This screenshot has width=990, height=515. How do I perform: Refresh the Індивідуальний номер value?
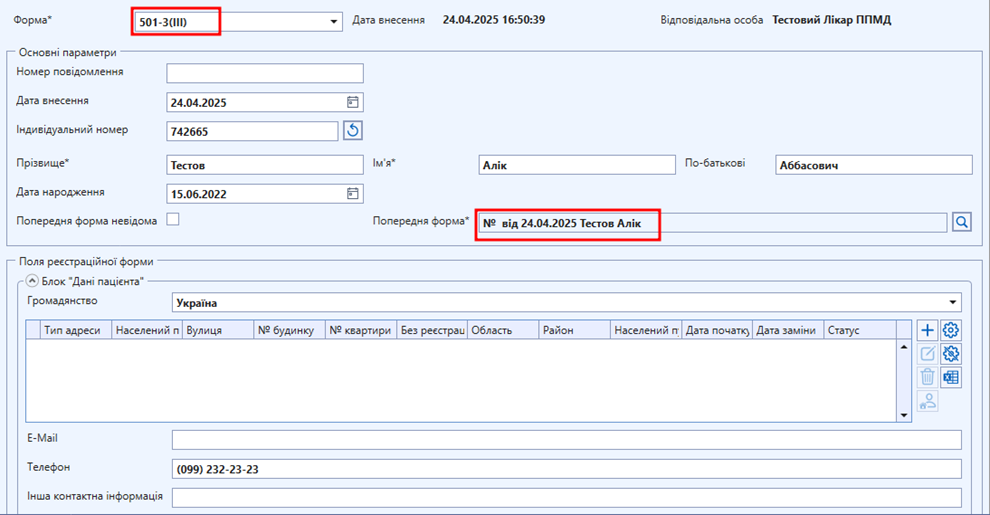[x=353, y=131]
